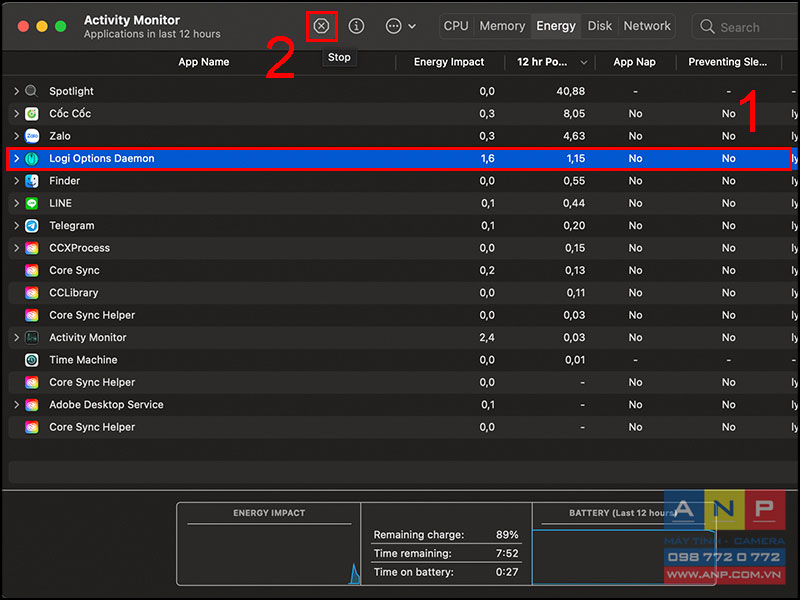Screen dimensions: 800x600
Task: Open the process info inspector icon
Action: (356, 26)
